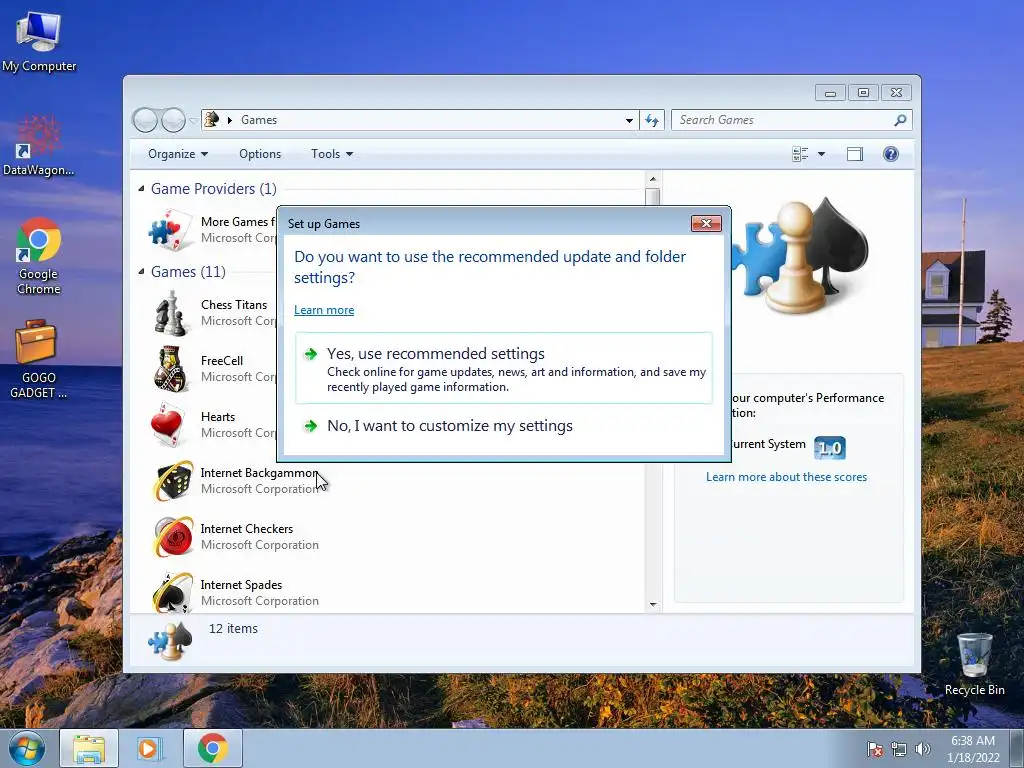The width and height of the screenshot is (1024, 768).
Task: Open the Recycle Bin on the desktop
Action: coord(974,665)
